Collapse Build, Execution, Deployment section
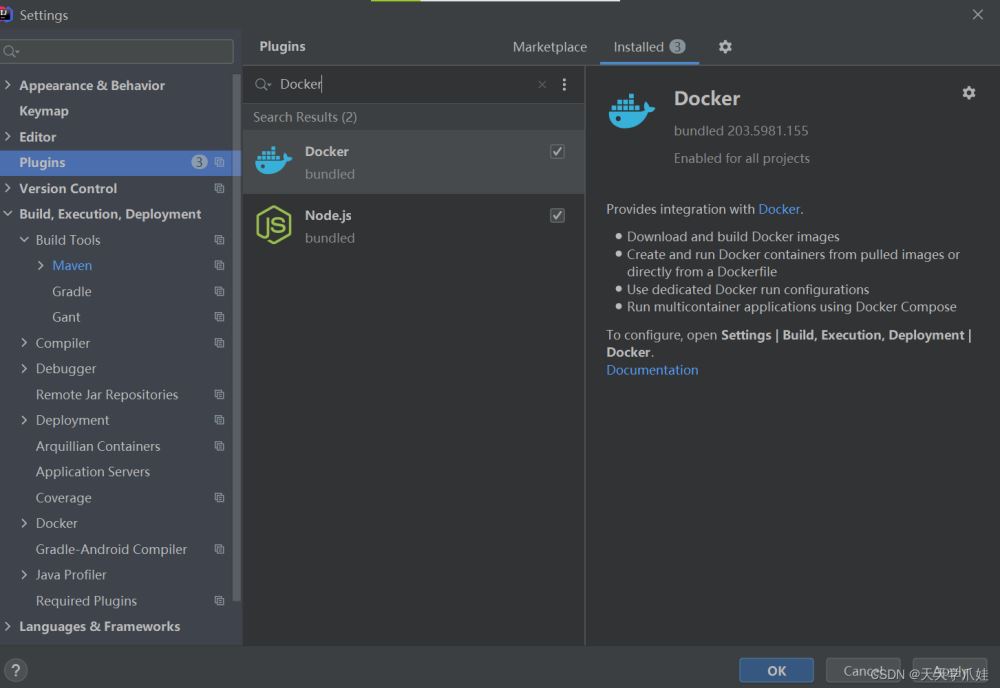This screenshot has height=688, width=1000. pyautogui.click(x=8, y=214)
